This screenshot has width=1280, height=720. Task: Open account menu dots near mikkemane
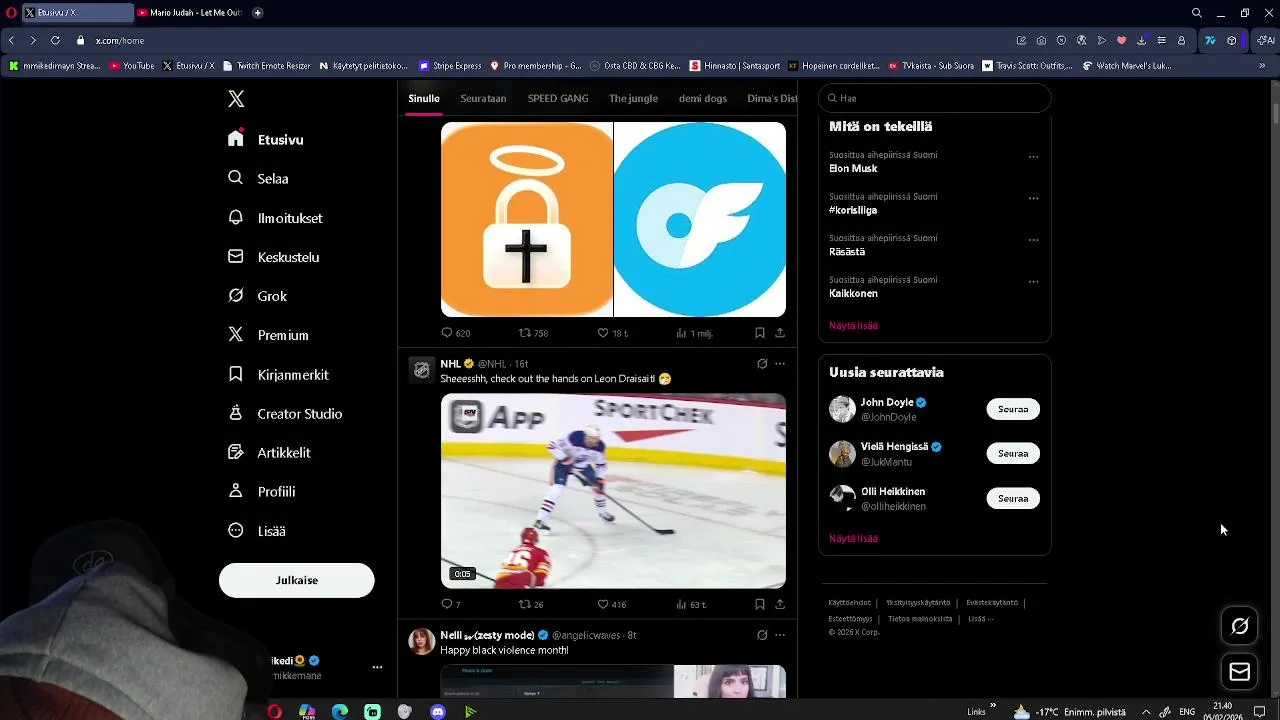tap(377, 667)
